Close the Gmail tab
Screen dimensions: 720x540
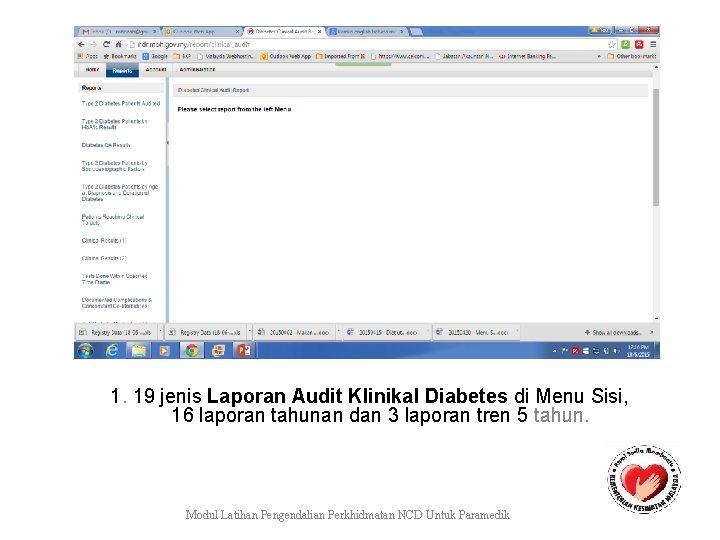[x=155, y=32]
